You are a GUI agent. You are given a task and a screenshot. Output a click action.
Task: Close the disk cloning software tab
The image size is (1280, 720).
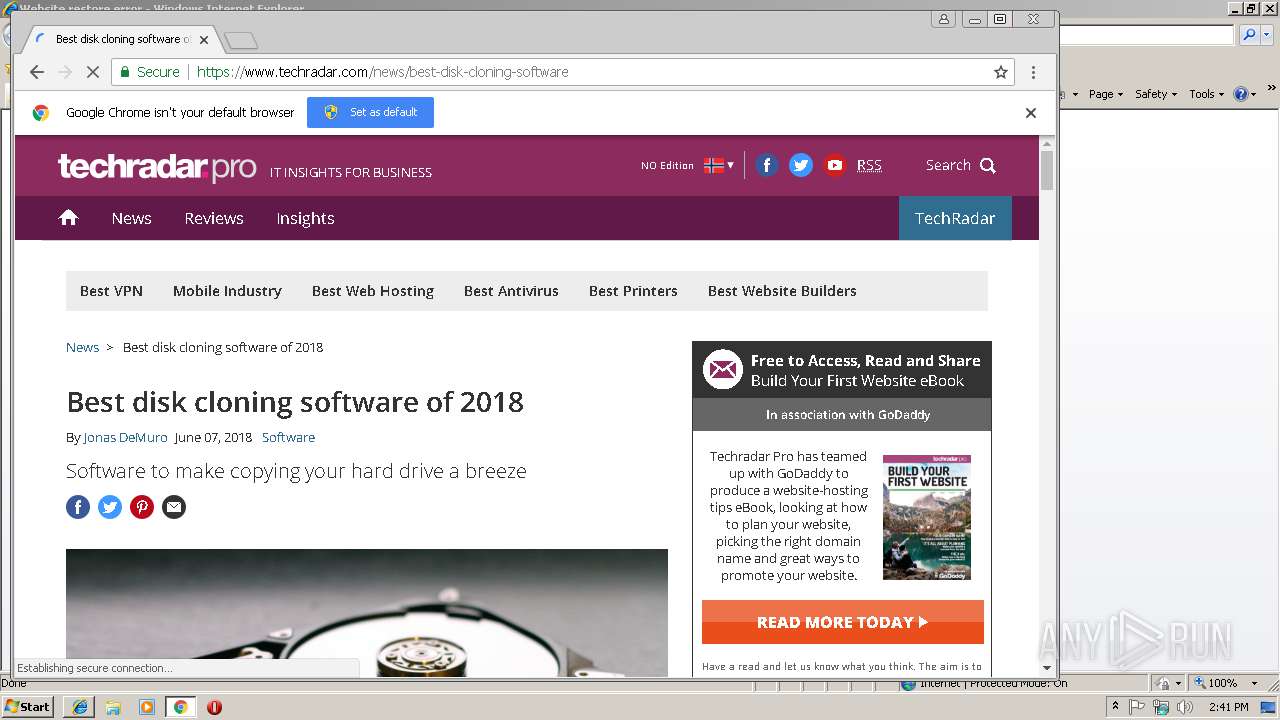click(204, 40)
